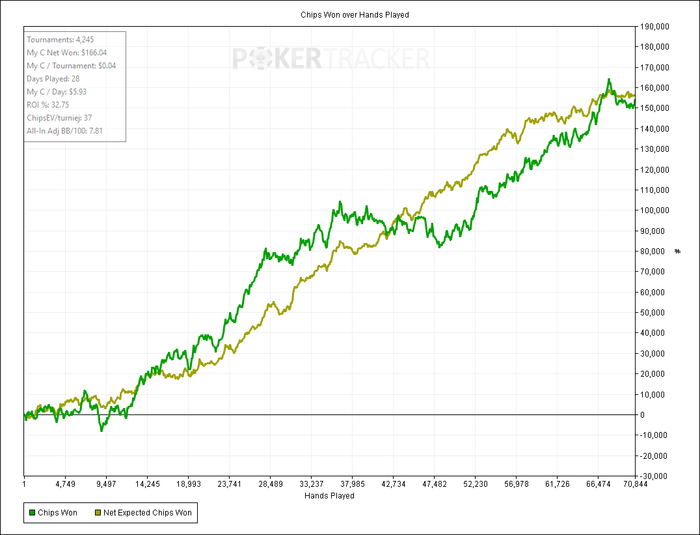Click the 100,000 y-axis label
Viewport: 700px width, 535px height.
point(654,210)
